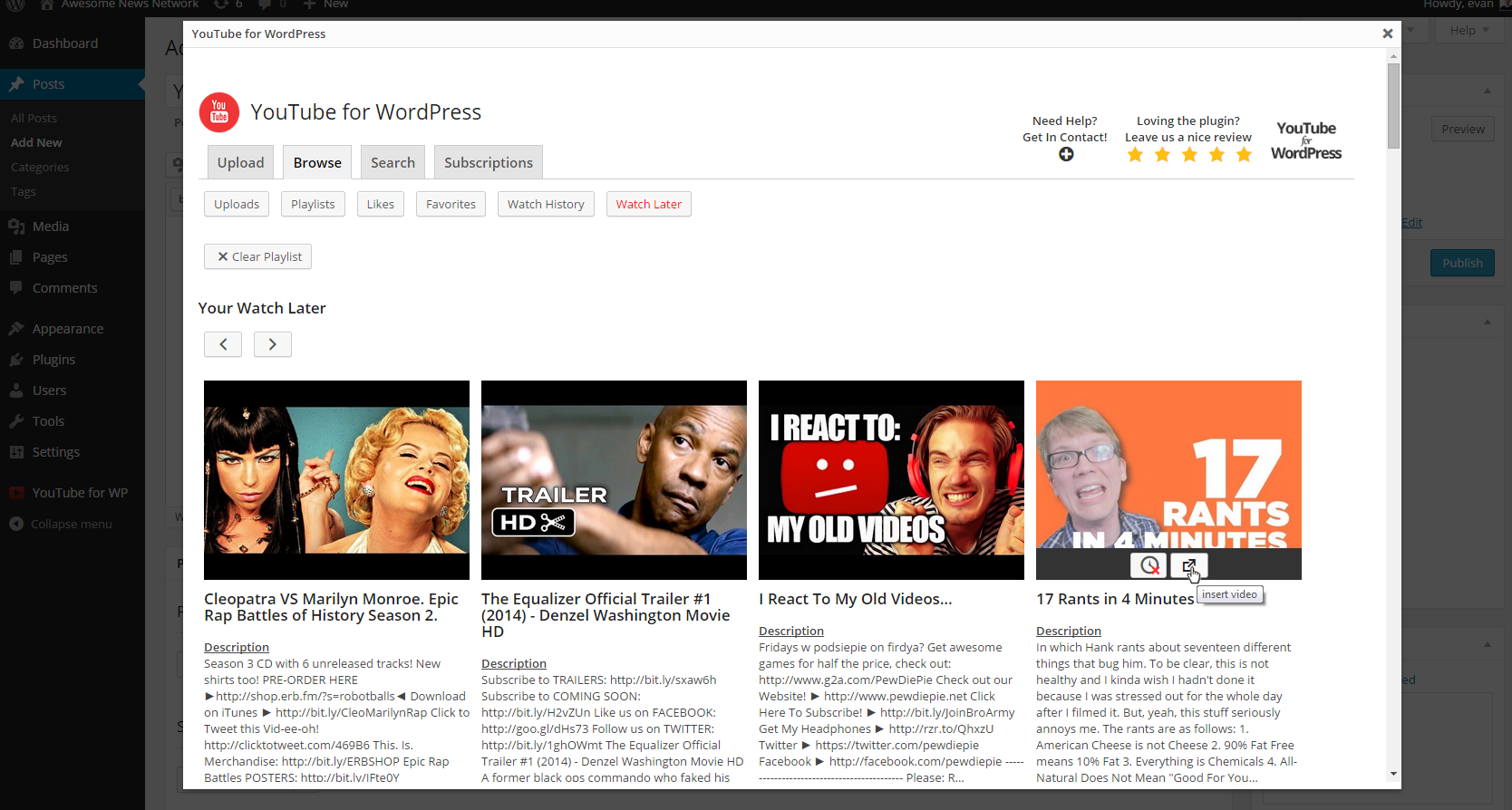Click the insert video icon on 17 Rants
Viewport: 1512px width, 810px height.
pyautogui.click(x=1189, y=565)
